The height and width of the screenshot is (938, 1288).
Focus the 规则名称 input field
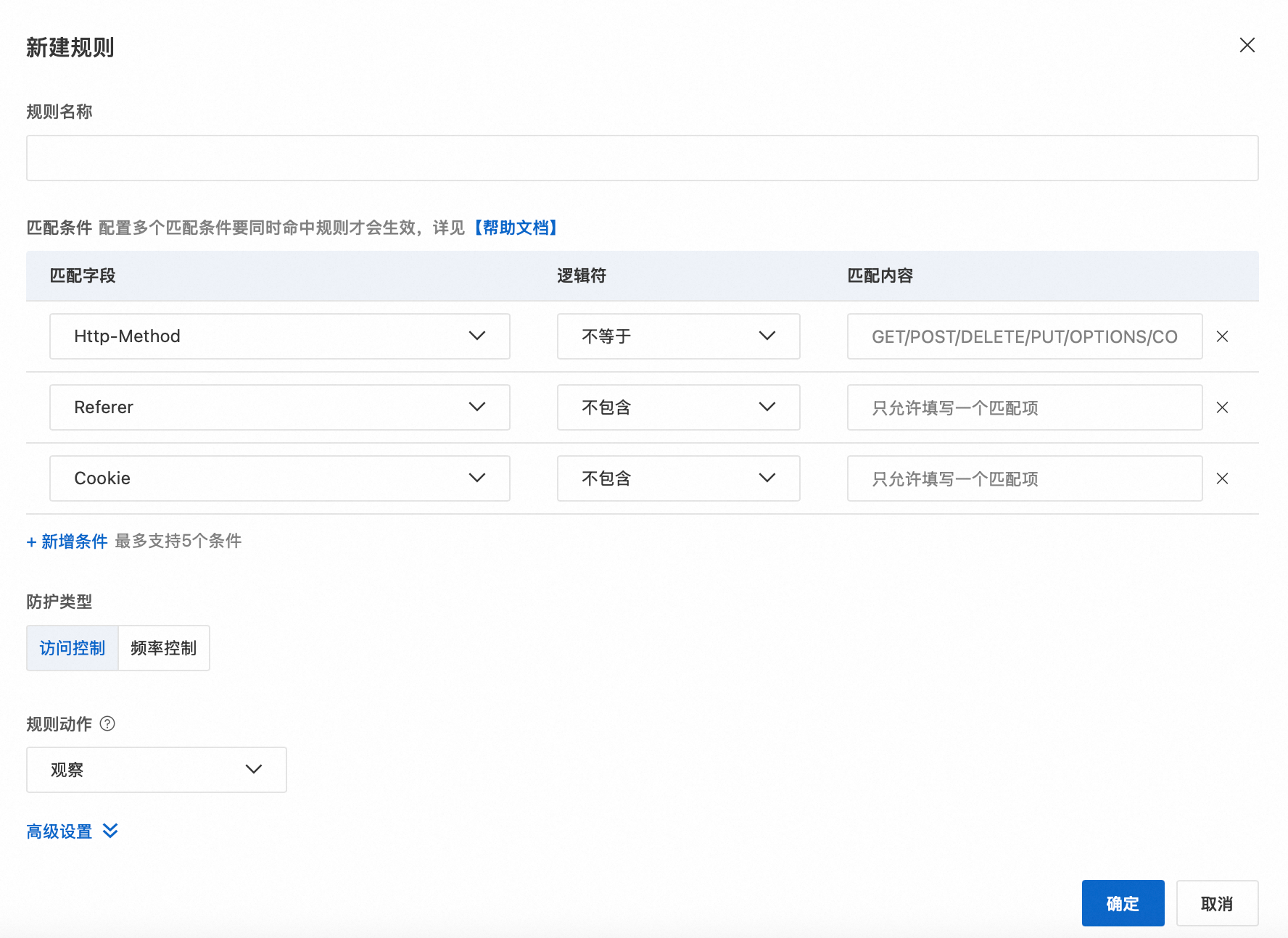pyautogui.click(x=642, y=158)
